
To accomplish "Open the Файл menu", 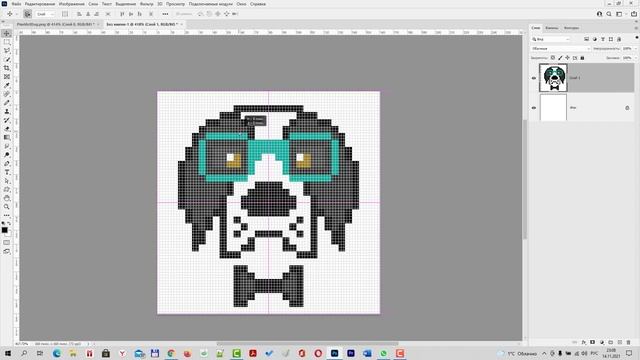I will 16,4.
